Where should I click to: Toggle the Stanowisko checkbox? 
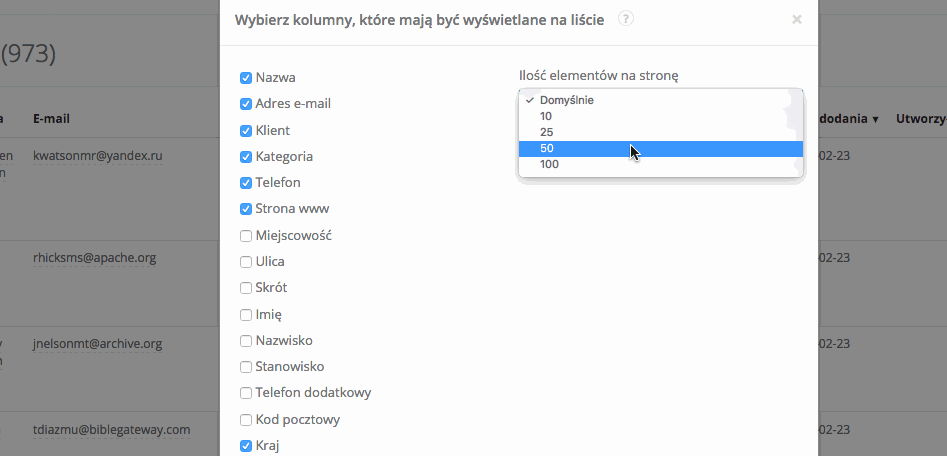click(x=246, y=367)
